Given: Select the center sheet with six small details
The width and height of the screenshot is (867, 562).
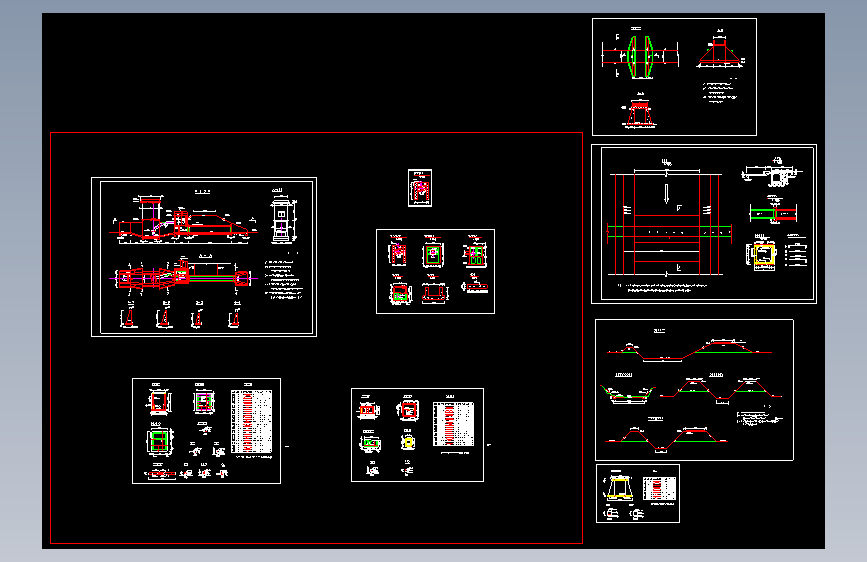Looking at the screenshot, I should click(x=435, y=272).
